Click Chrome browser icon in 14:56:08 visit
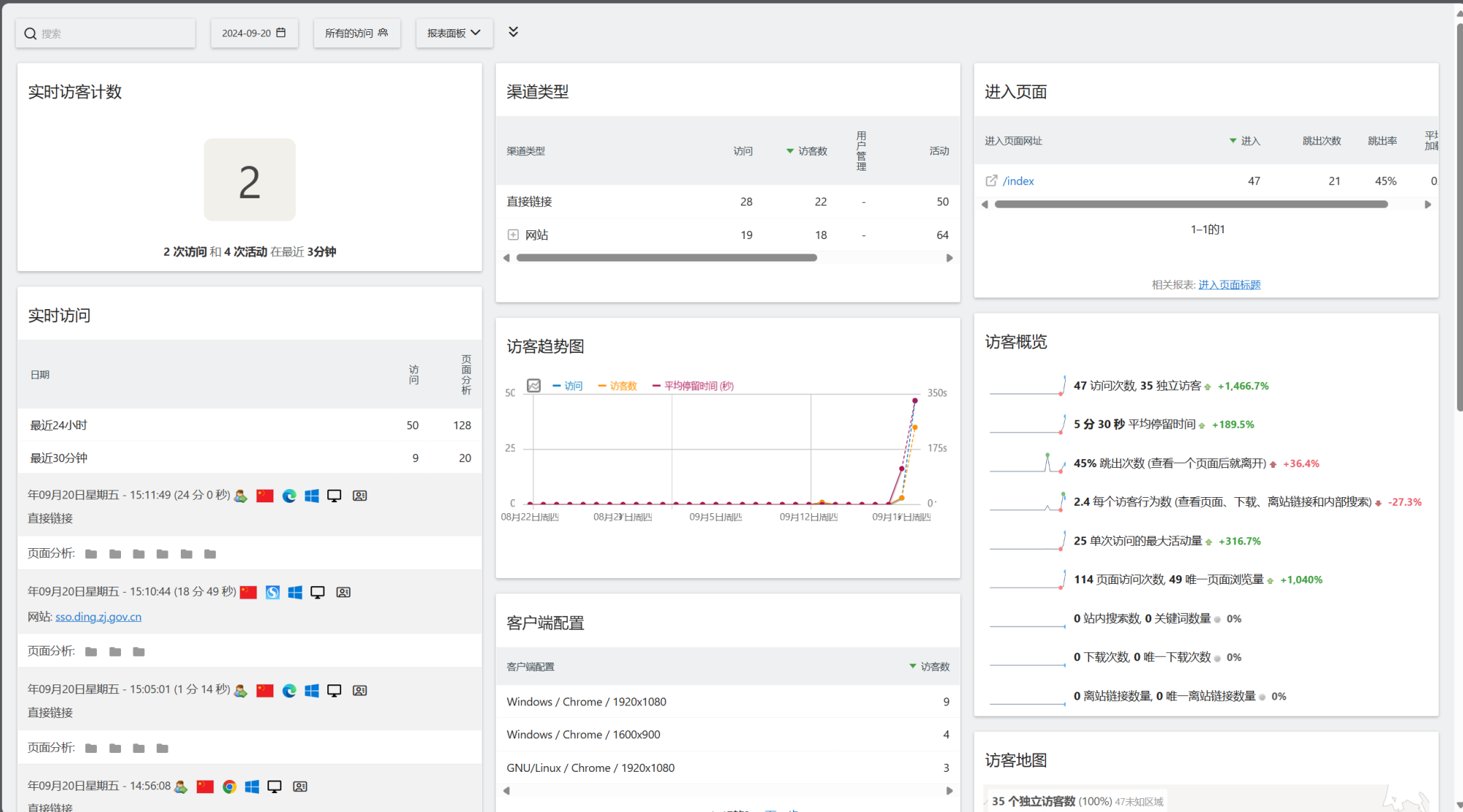This screenshot has height=812, width=1463. [x=230, y=786]
